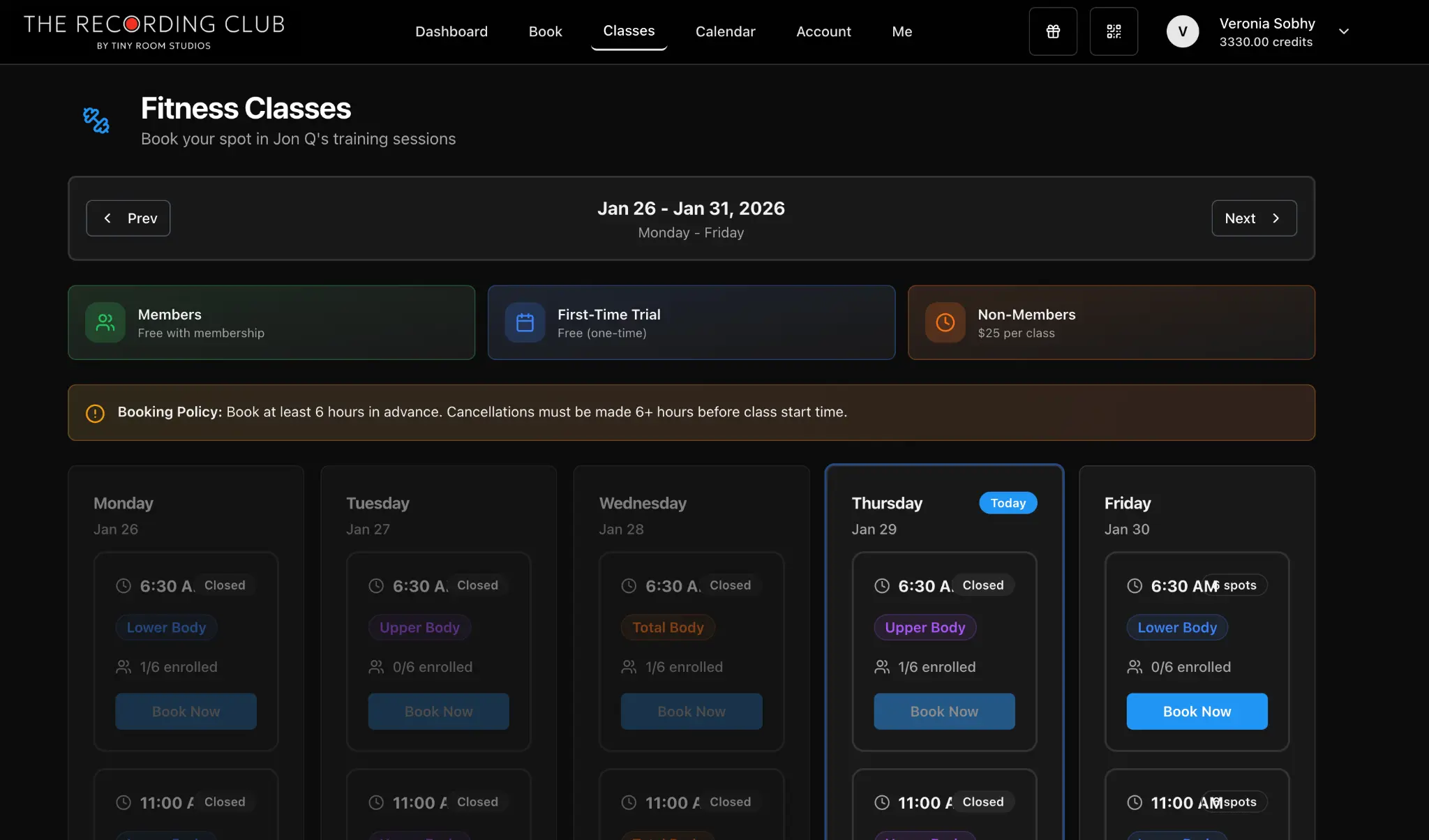The width and height of the screenshot is (1429, 840).
Task: Click Book Now on Thursday's Upper Body class
Action: [x=944, y=712]
